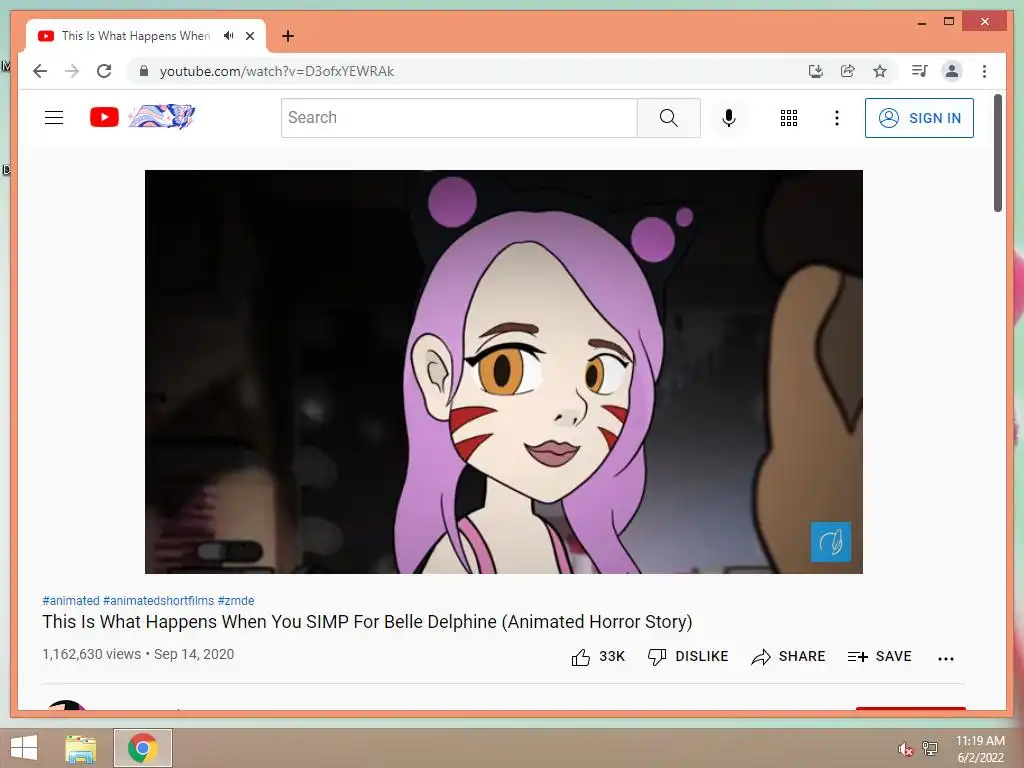Click the YouTube logo
Viewport: 1024px width, 768px height.
pos(142,117)
